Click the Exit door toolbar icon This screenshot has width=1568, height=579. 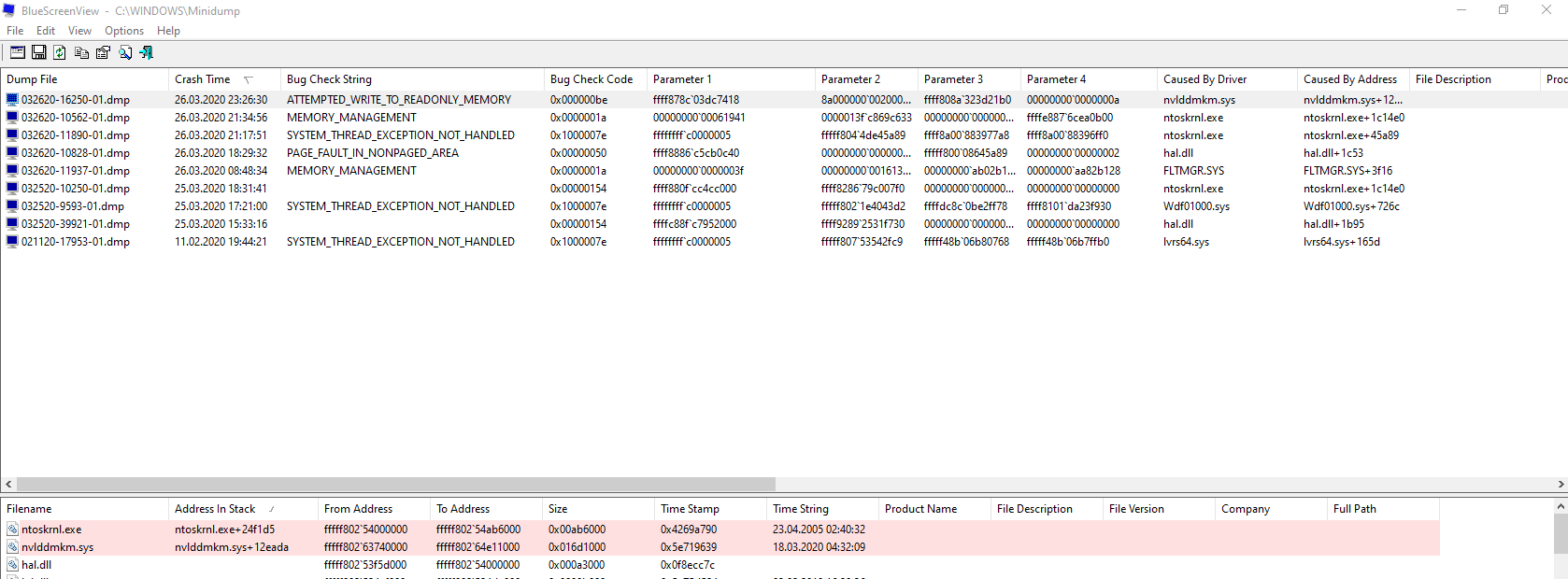point(147,53)
